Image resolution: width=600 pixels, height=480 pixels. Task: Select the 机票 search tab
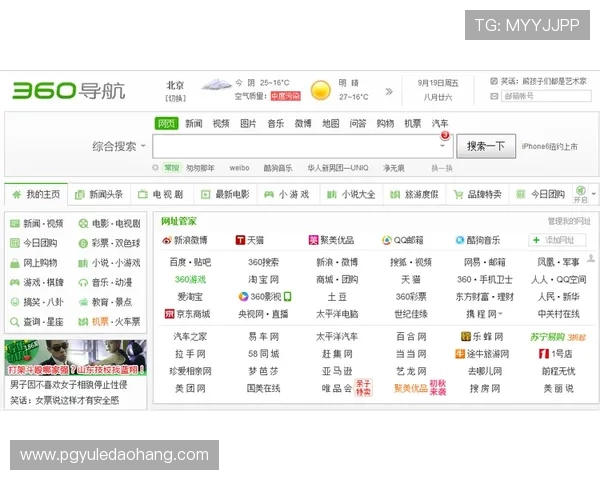(x=412, y=123)
